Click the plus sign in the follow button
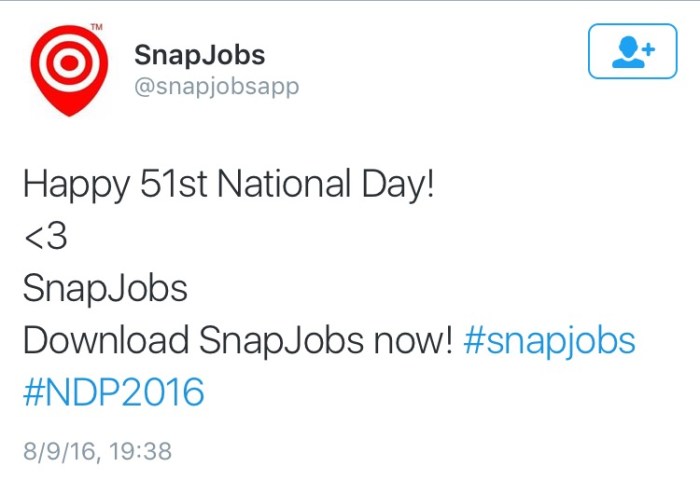This screenshot has width=700, height=481. pyautogui.click(x=647, y=47)
